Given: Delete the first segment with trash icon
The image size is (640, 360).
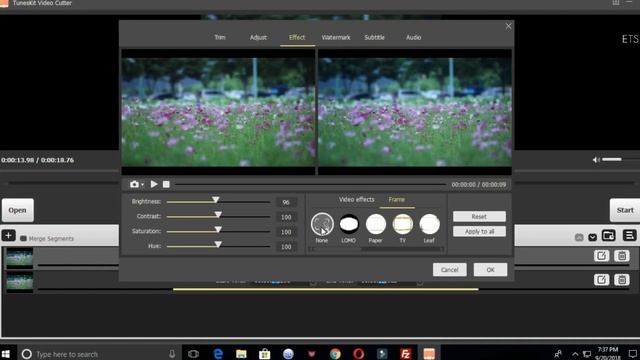Looking at the screenshot, I should [622, 256].
